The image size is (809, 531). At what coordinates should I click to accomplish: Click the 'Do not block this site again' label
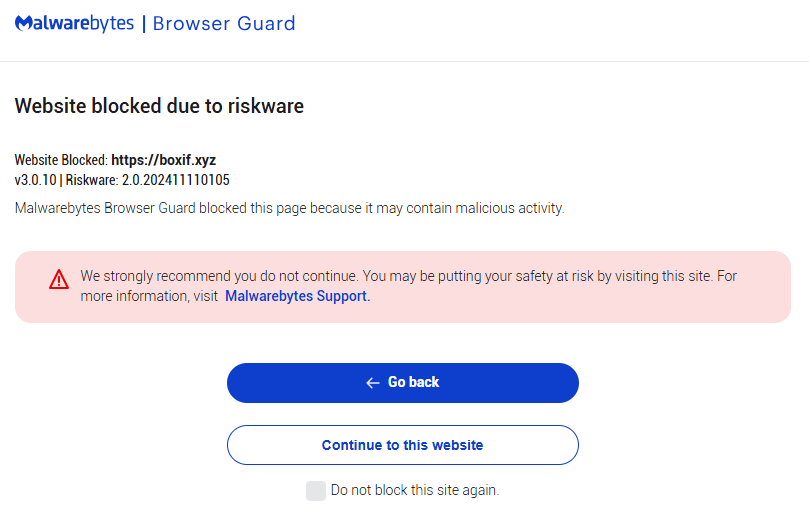click(414, 490)
